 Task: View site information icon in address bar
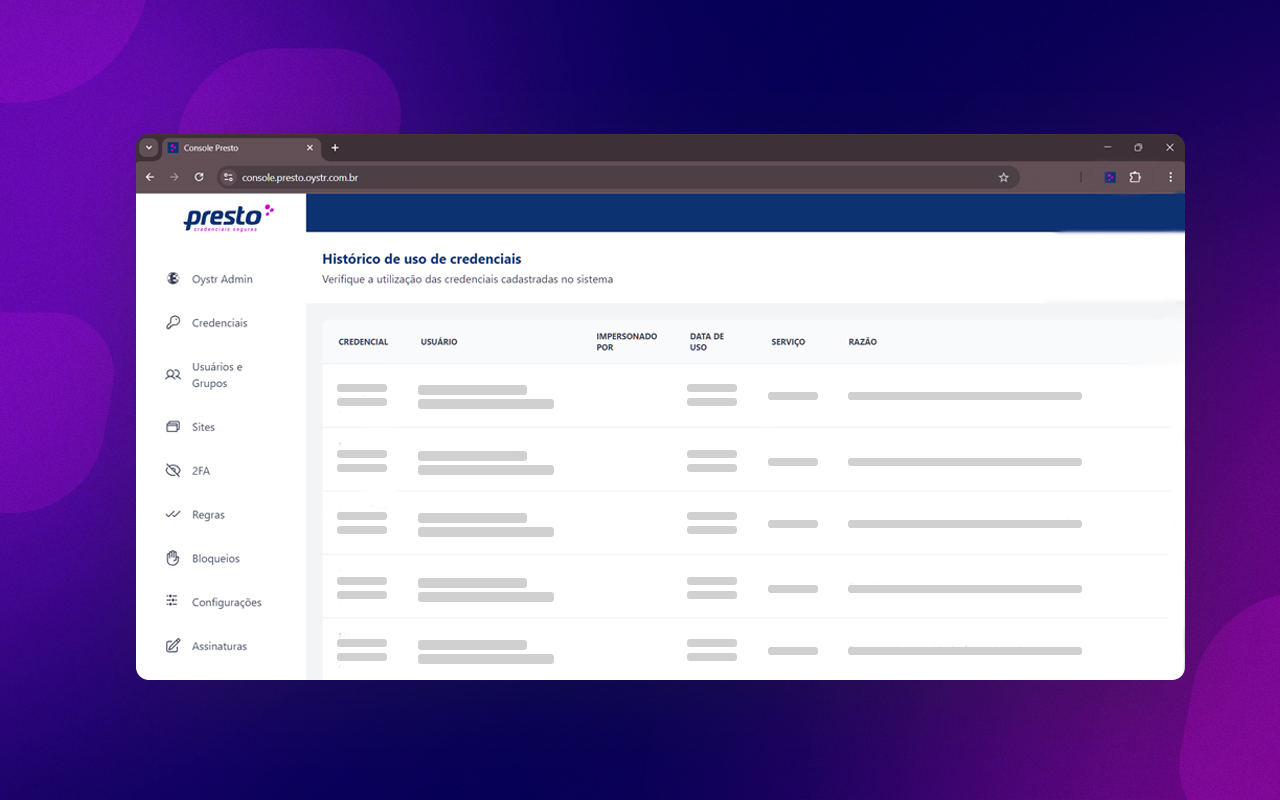(228, 177)
